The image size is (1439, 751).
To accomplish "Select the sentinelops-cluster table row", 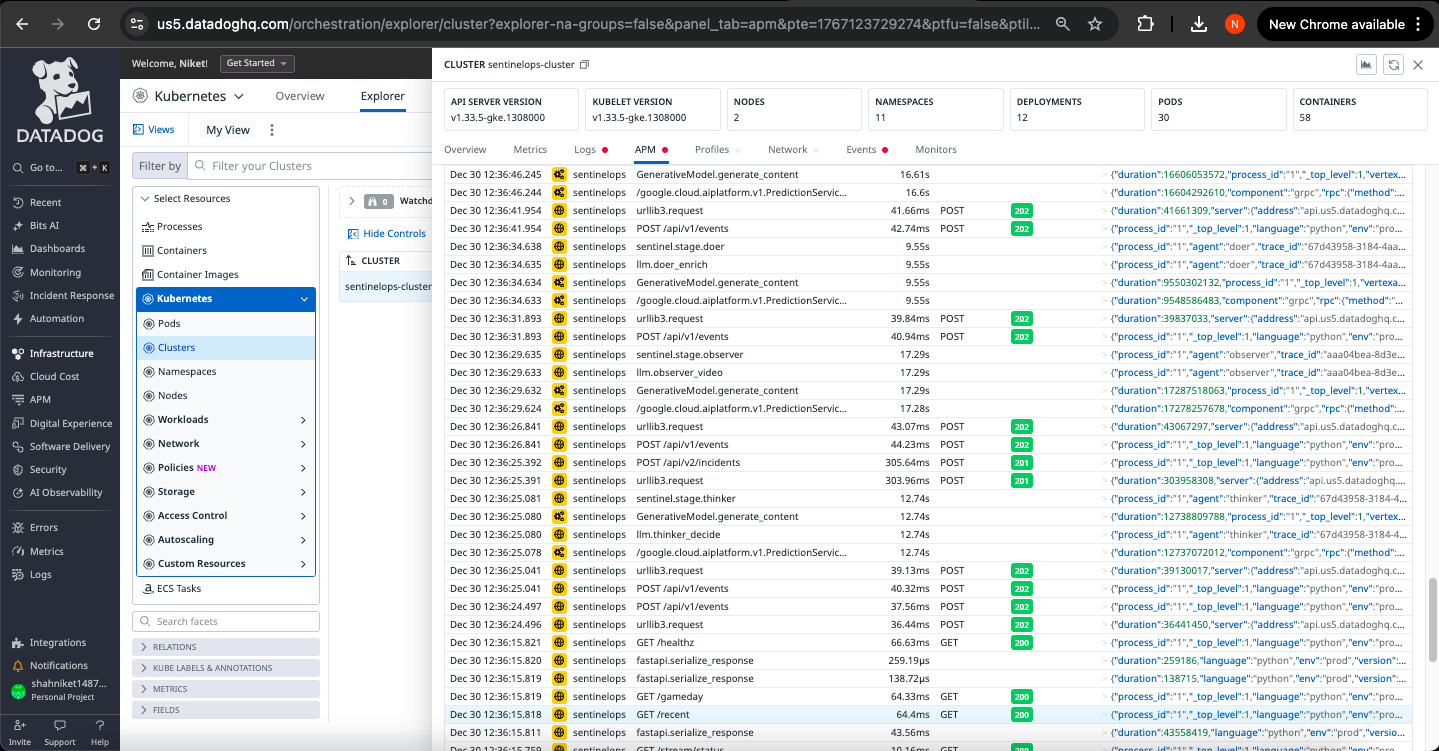I will coord(386,286).
